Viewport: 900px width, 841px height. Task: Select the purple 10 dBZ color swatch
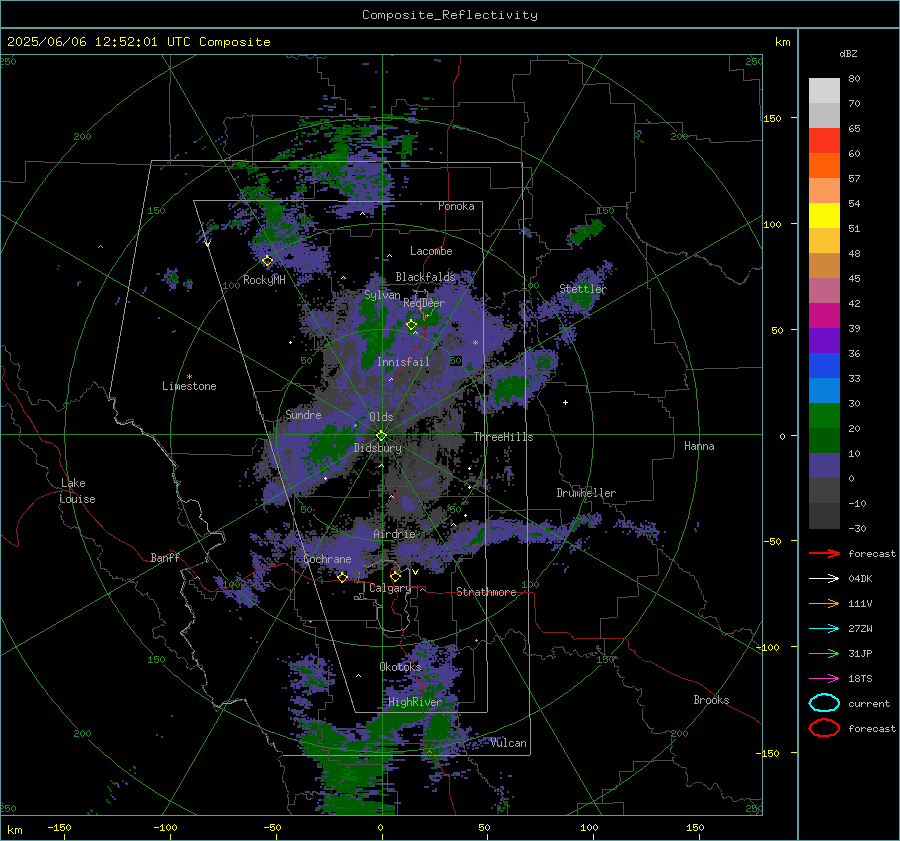pyautogui.click(x=824, y=465)
